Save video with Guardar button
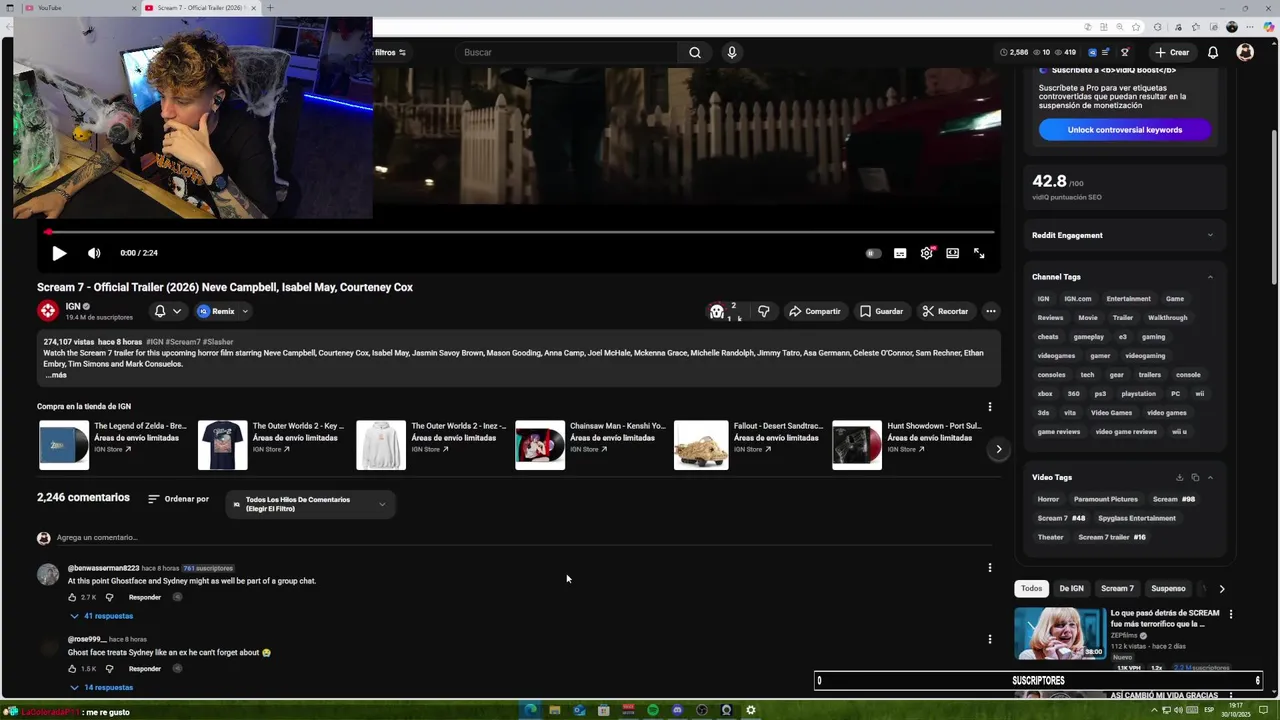Image resolution: width=1280 pixels, height=720 pixels. [x=881, y=311]
